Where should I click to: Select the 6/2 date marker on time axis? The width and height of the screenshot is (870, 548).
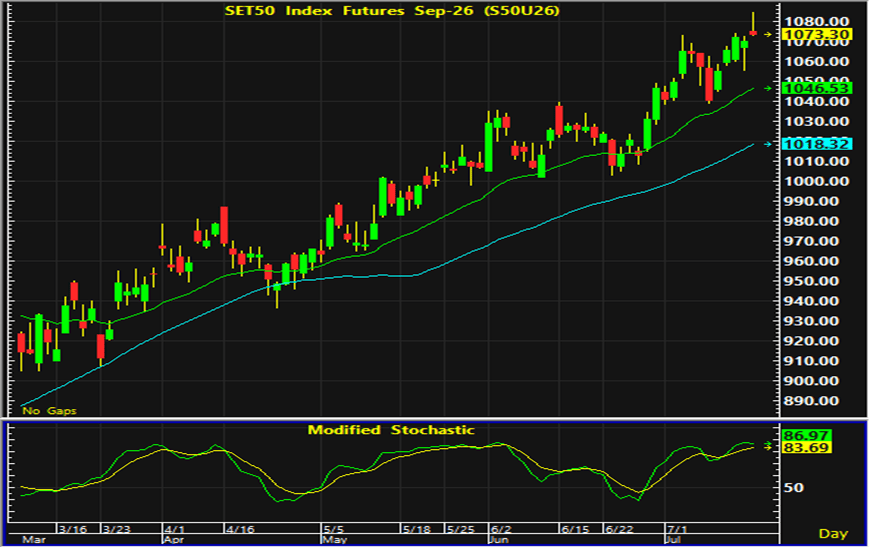click(500, 529)
